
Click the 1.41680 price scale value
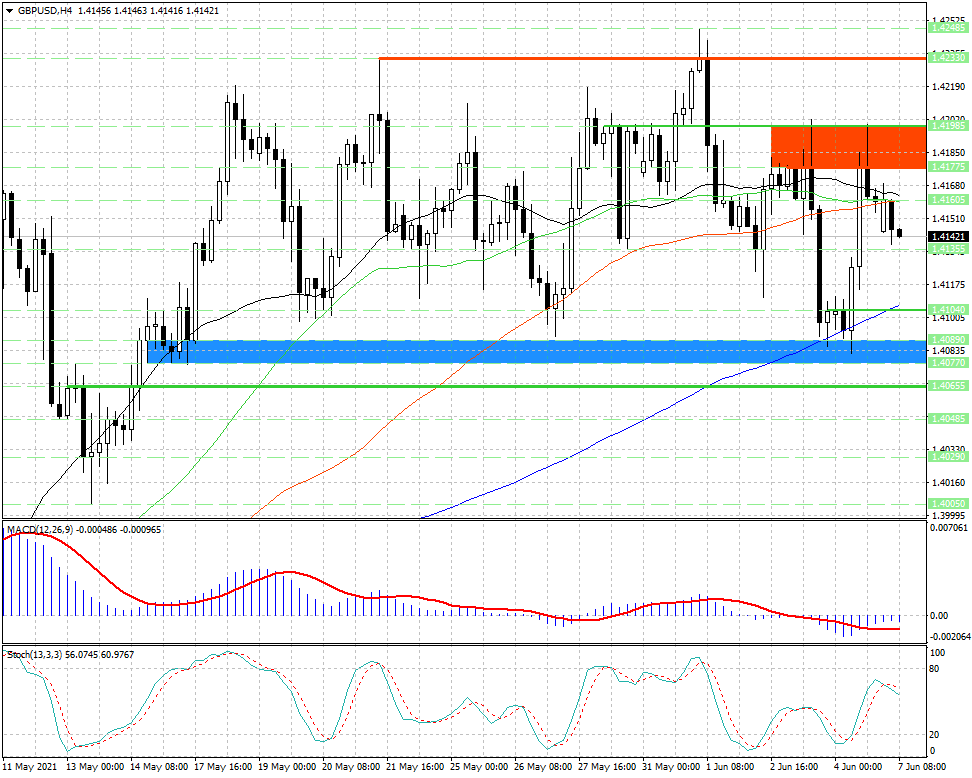948,185
